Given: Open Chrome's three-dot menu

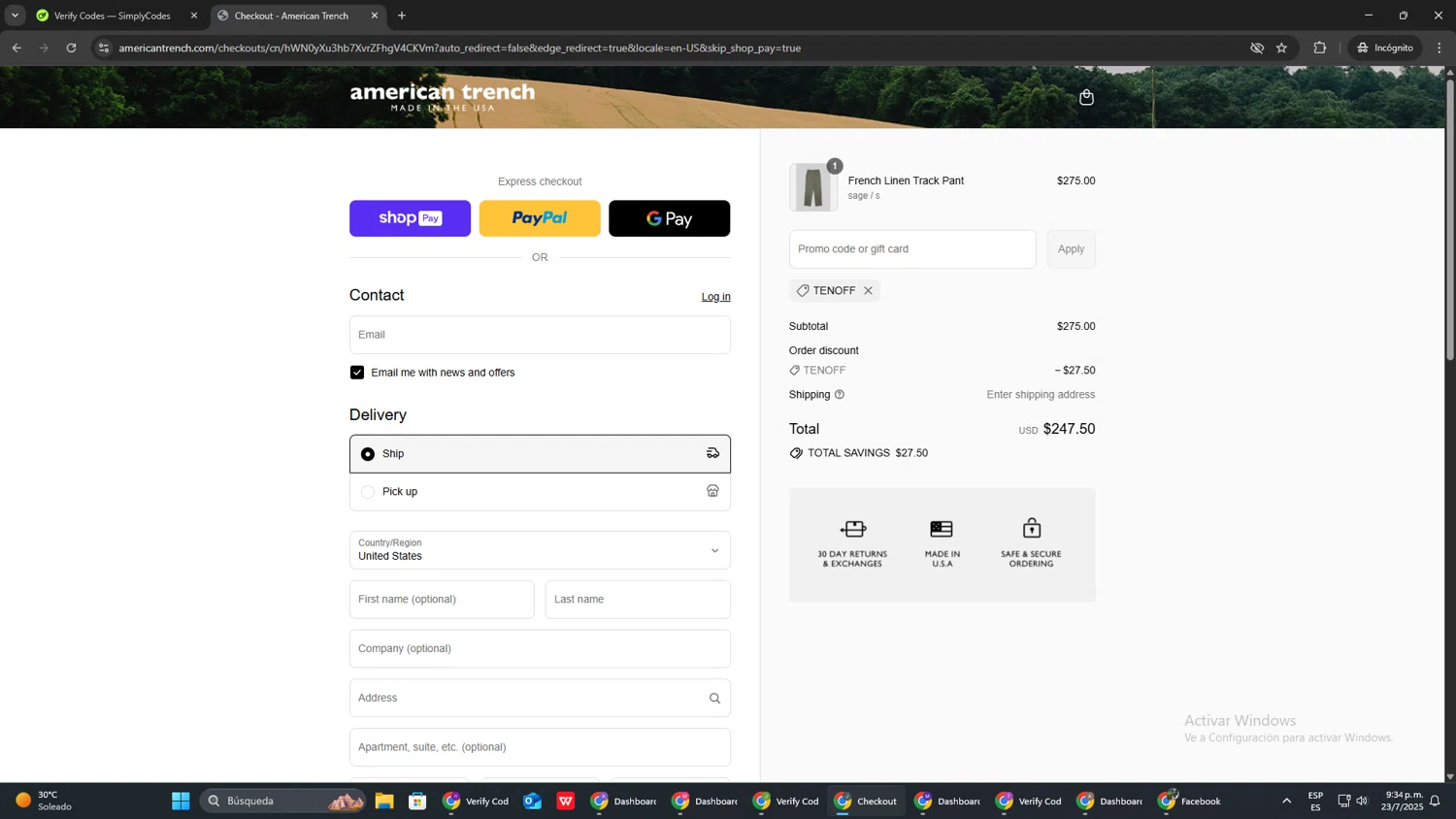Looking at the screenshot, I should click(x=1439, y=48).
